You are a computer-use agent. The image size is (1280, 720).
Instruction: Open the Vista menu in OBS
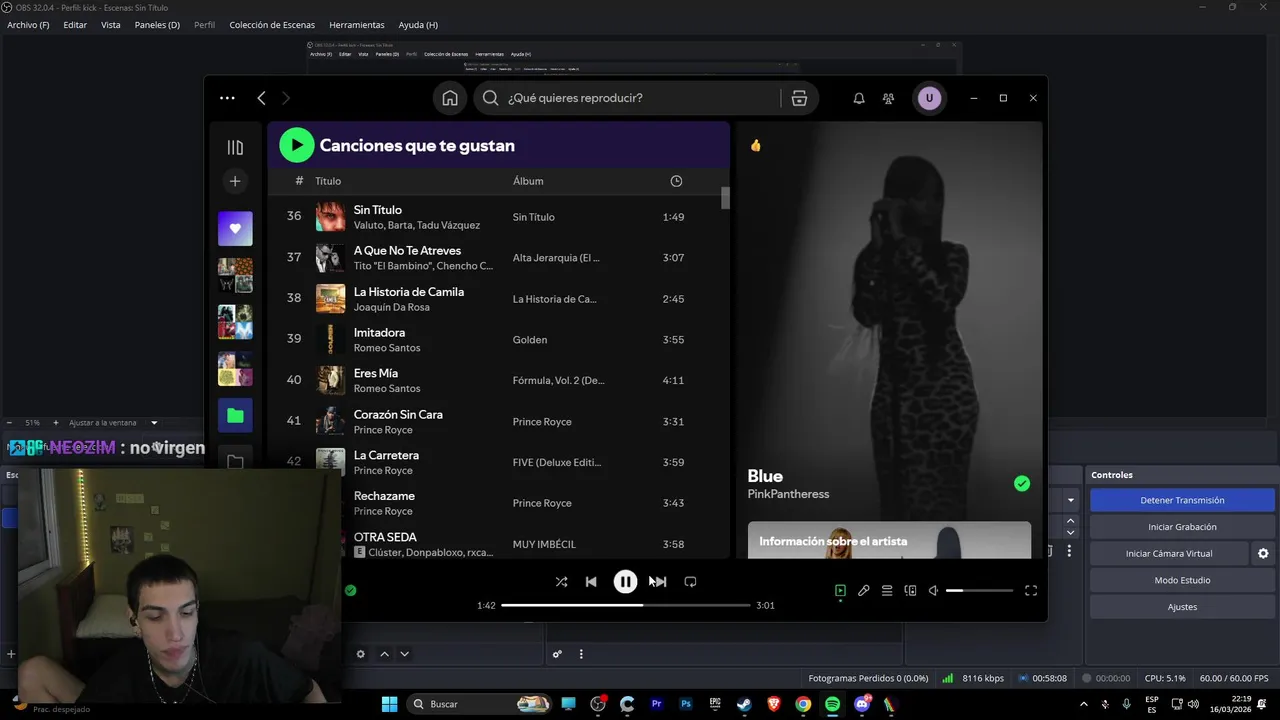pyautogui.click(x=111, y=25)
